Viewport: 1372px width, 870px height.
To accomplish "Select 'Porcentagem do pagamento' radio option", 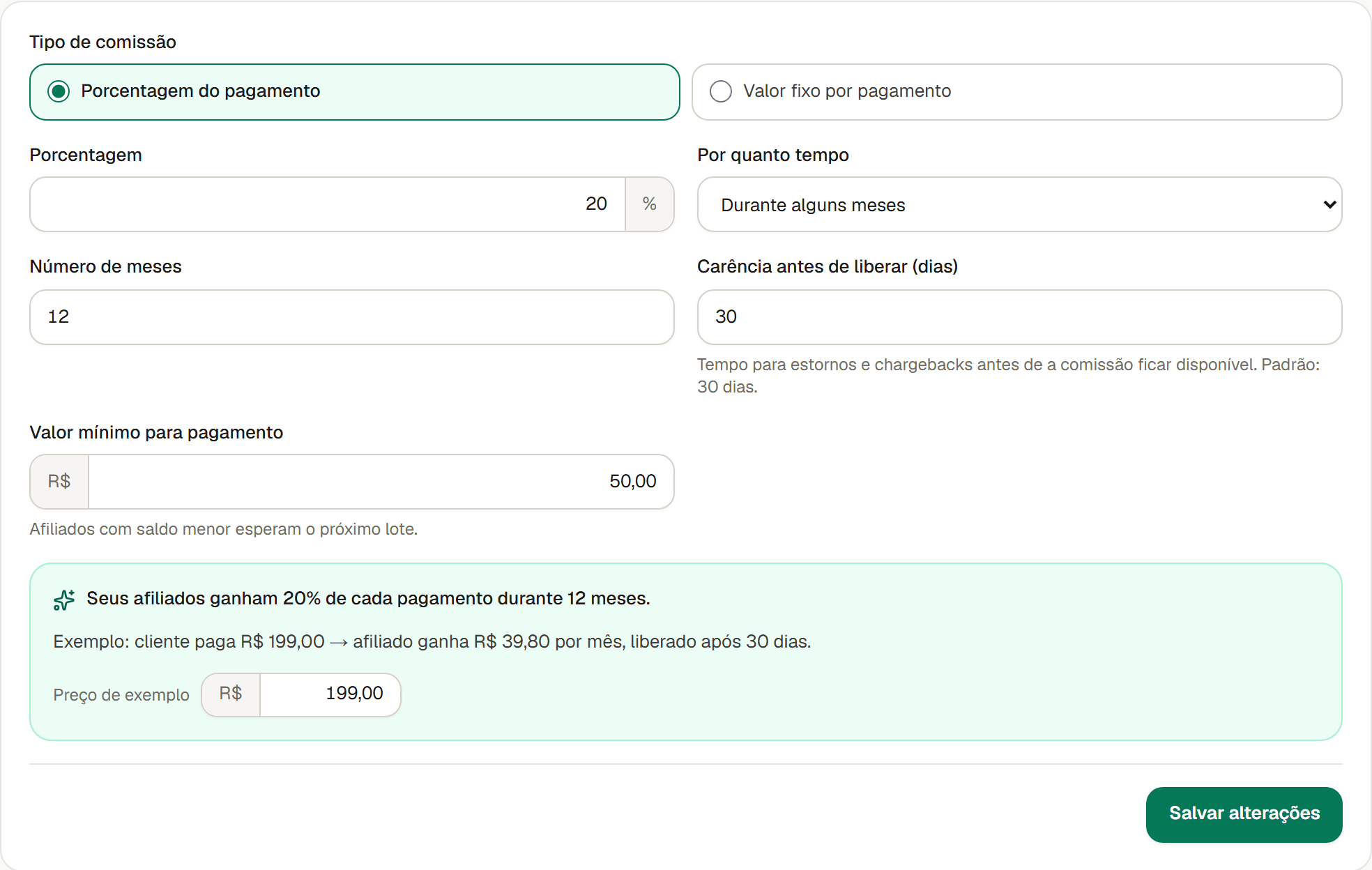I will tap(354, 92).
